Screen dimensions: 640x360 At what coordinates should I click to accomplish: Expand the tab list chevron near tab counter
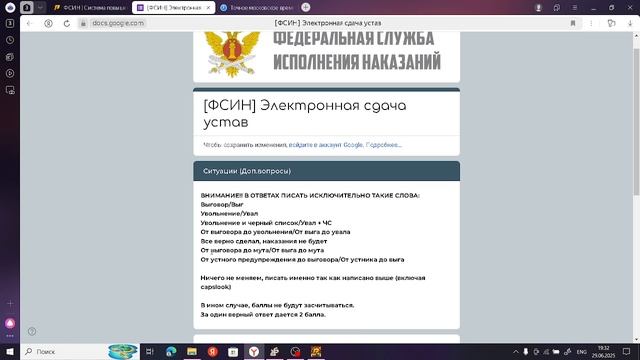coord(40,7)
